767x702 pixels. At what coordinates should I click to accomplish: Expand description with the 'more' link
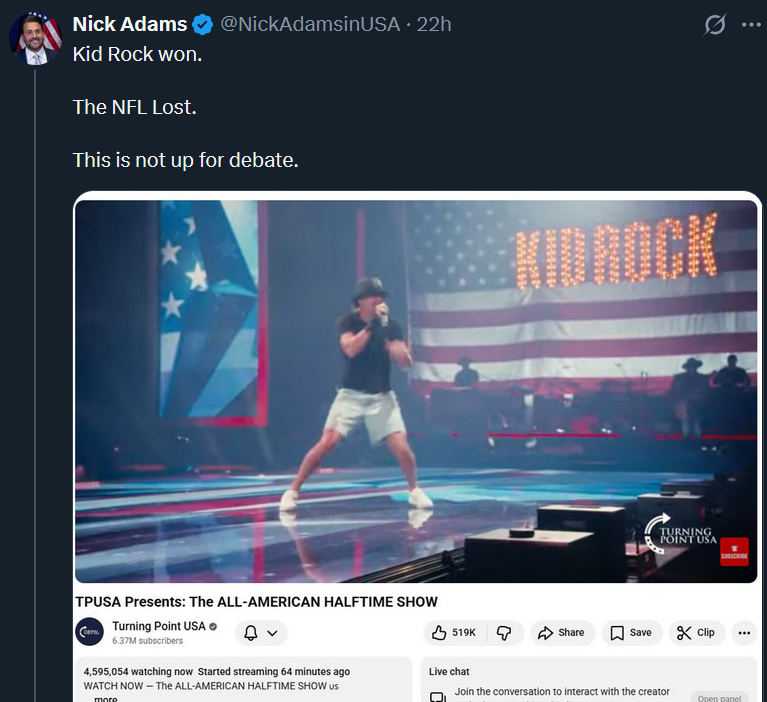105,698
